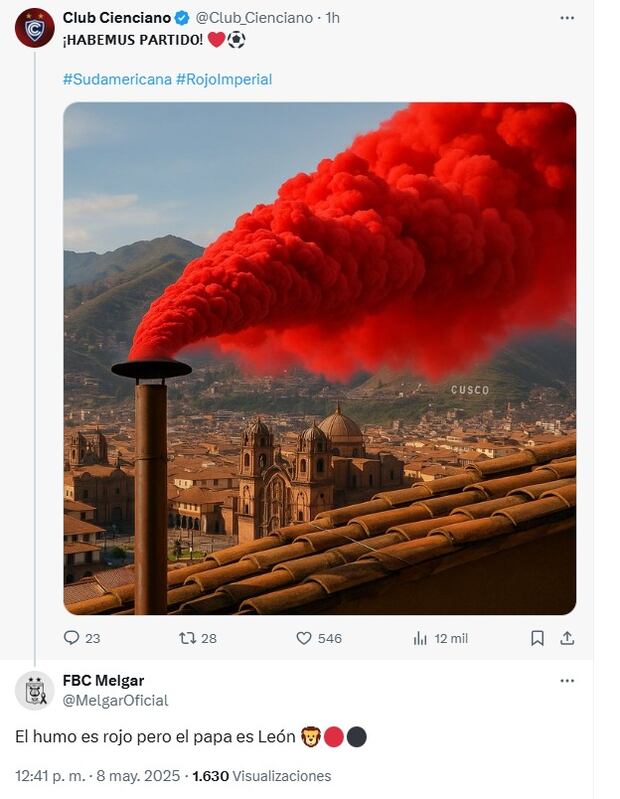The width and height of the screenshot is (620, 799).
Task: Go to the @MelgarOficial handle
Action: coord(115,701)
